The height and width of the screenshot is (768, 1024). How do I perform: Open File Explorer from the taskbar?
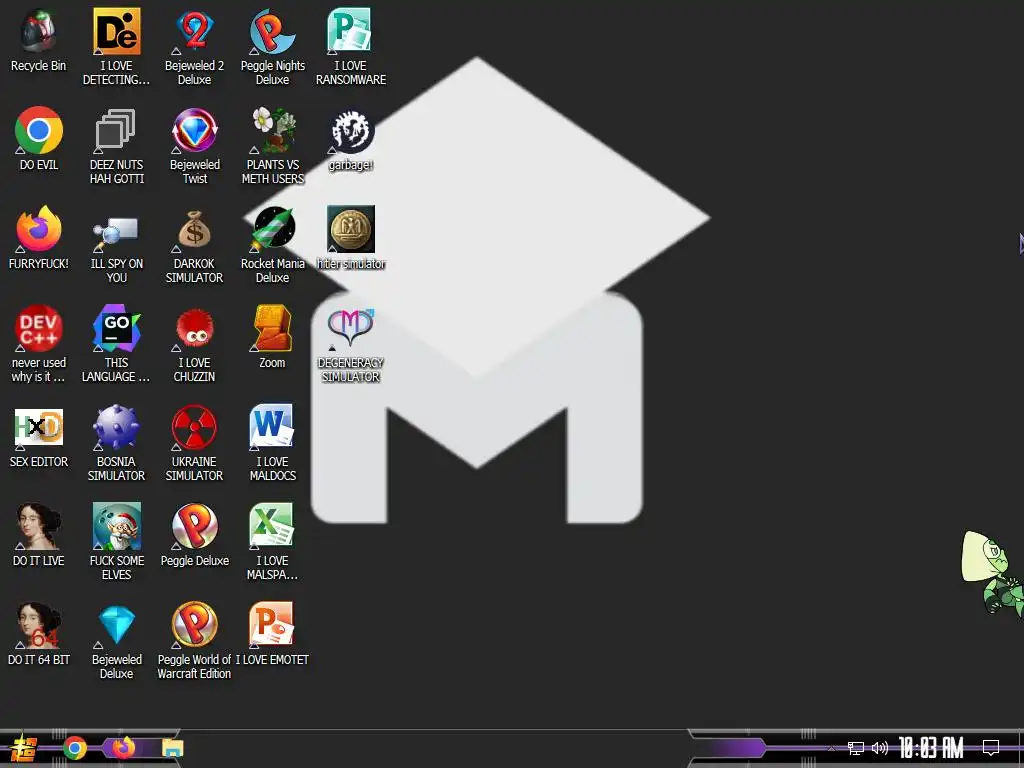(x=173, y=748)
